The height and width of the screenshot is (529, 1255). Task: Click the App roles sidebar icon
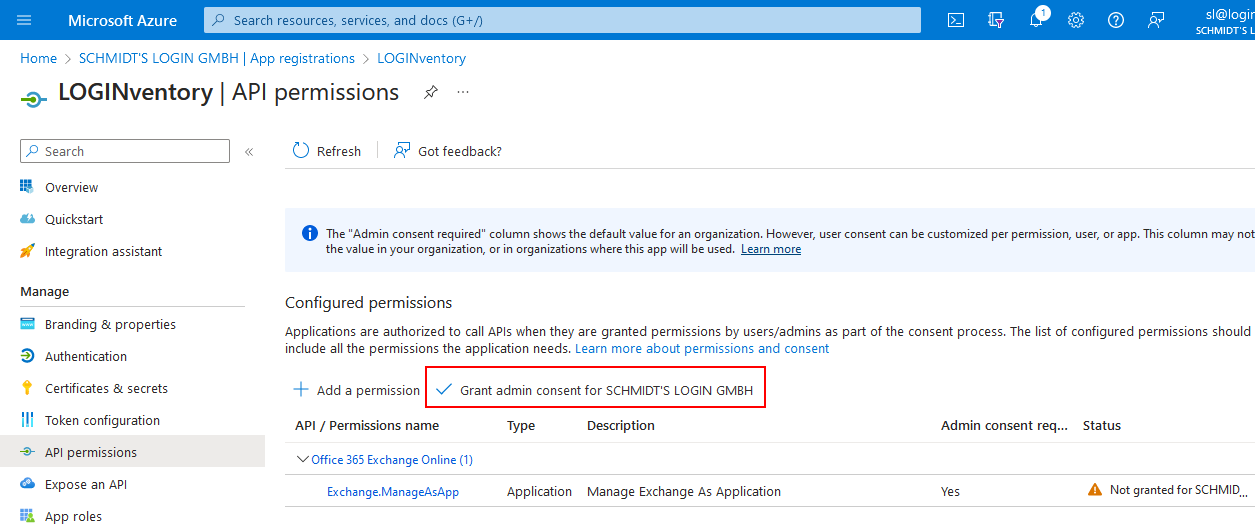27,516
